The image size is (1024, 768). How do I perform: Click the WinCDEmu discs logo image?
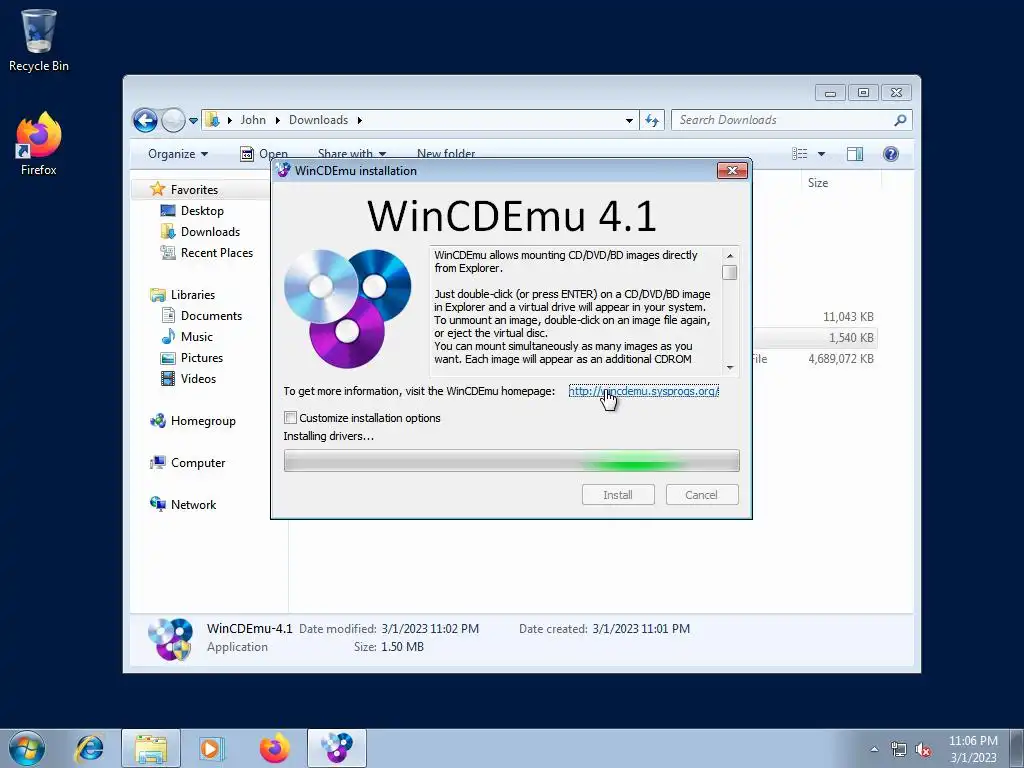click(x=347, y=308)
